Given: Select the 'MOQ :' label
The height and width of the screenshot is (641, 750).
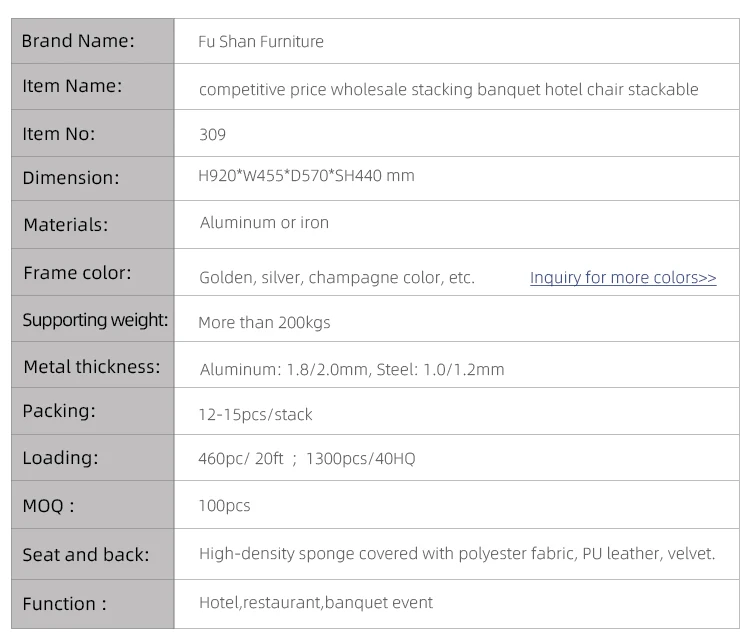Looking at the screenshot, I should click(48, 506).
